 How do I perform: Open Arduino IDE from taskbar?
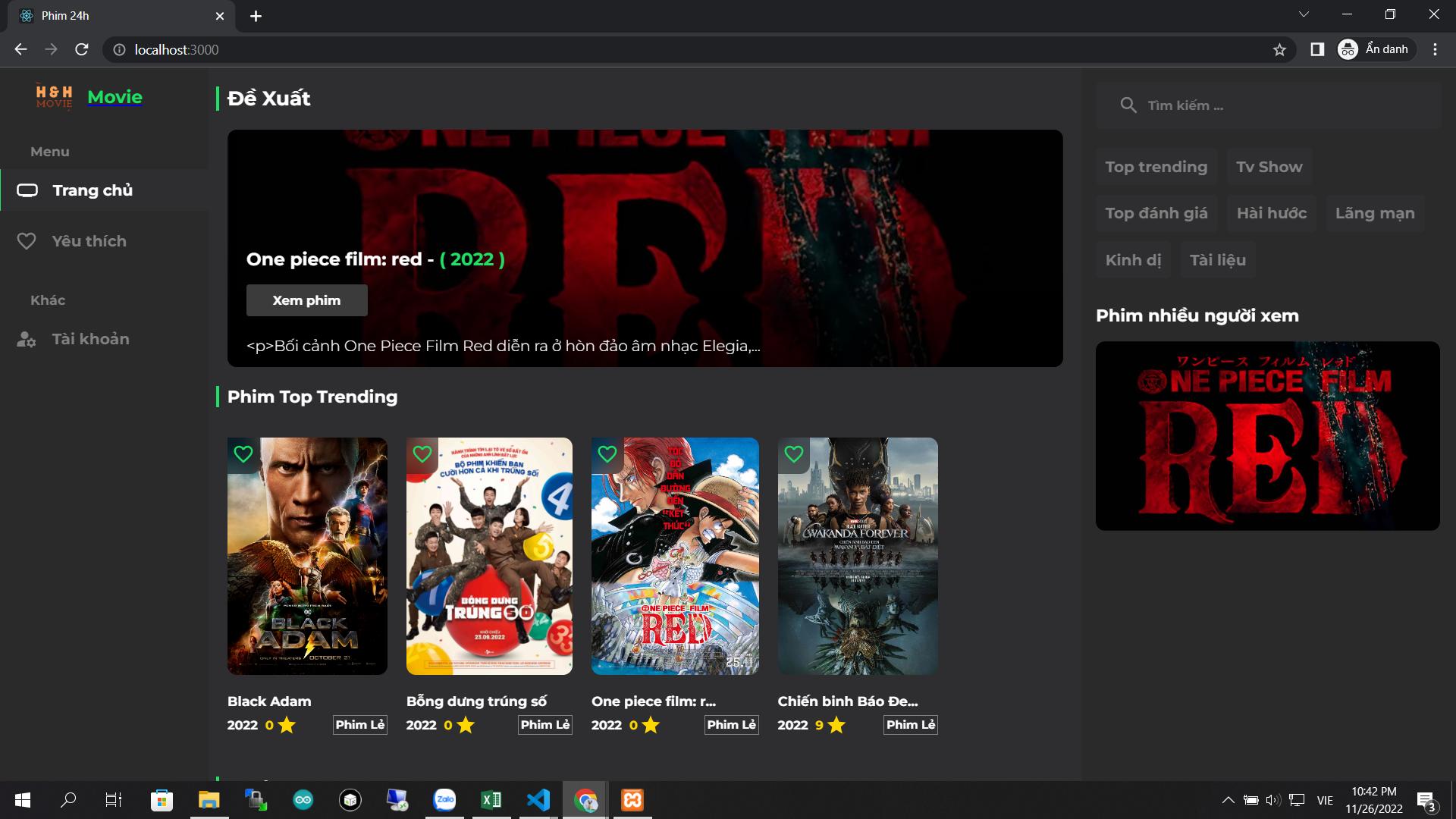[303, 800]
